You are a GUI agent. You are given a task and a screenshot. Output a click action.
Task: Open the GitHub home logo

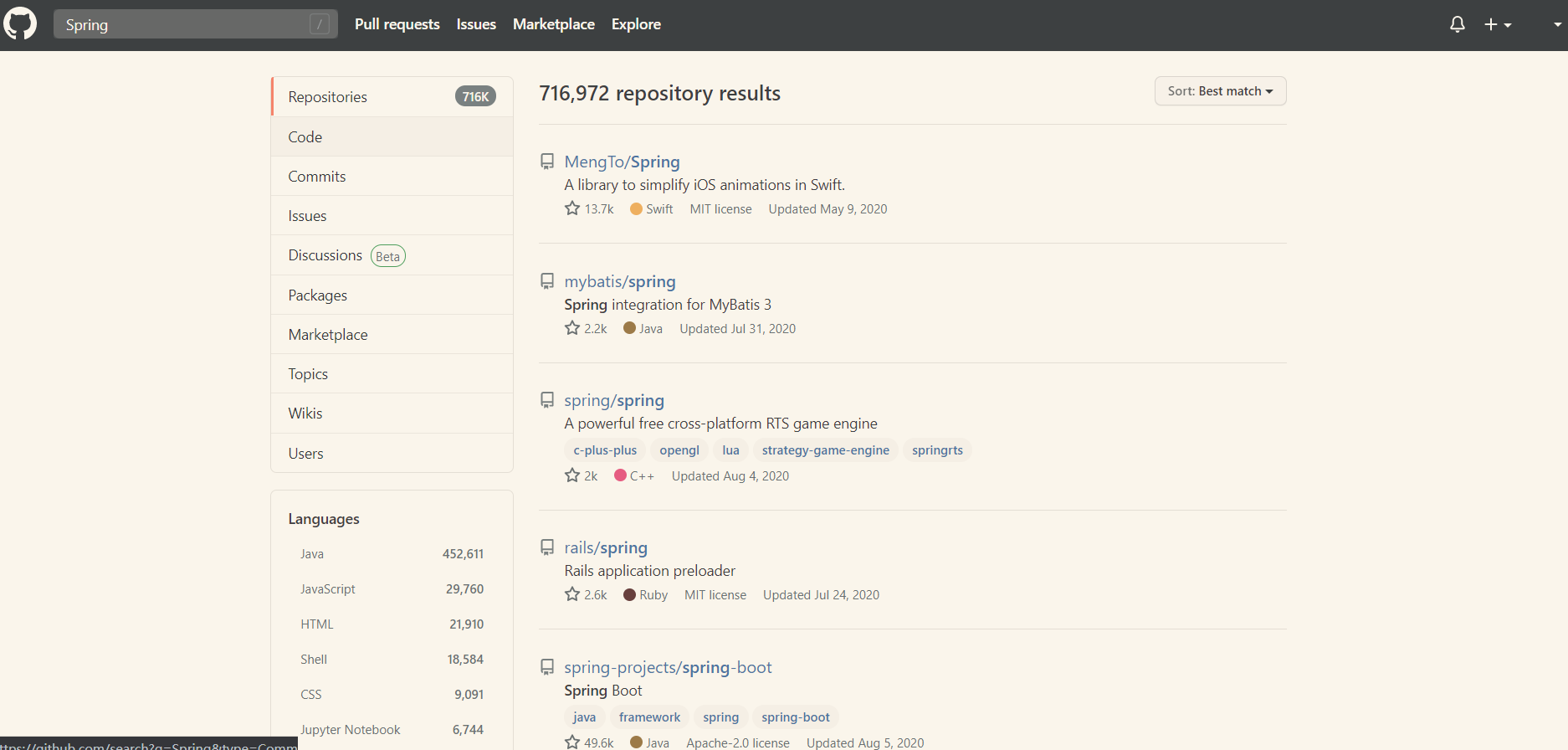click(x=20, y=24)
